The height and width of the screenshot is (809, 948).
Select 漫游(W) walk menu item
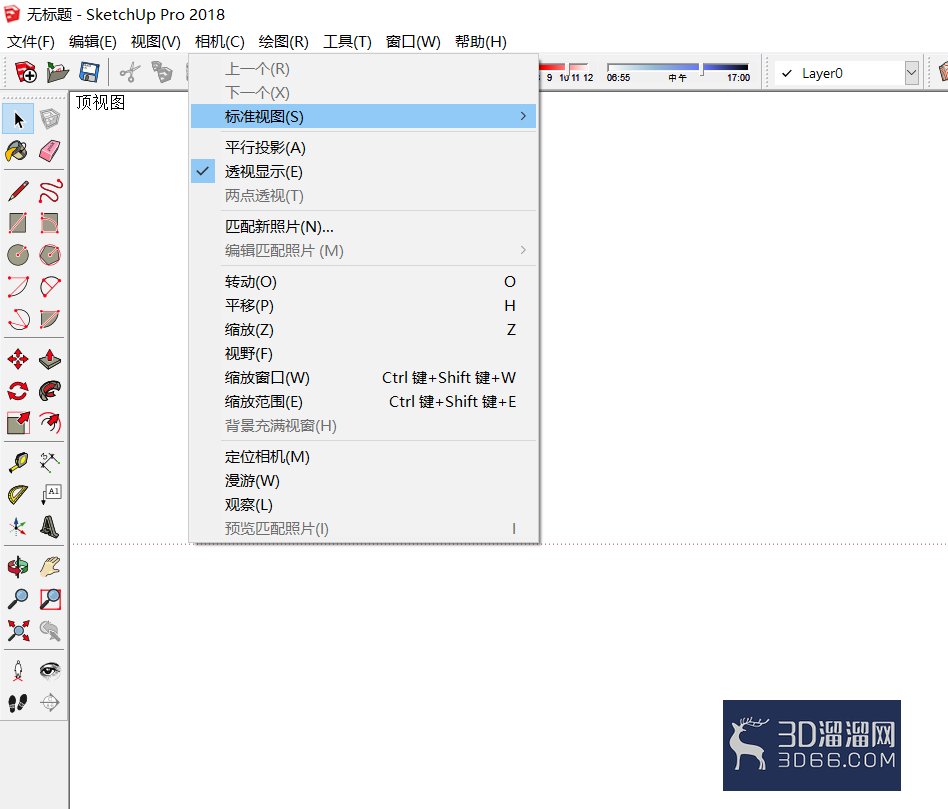pos(363,481)
